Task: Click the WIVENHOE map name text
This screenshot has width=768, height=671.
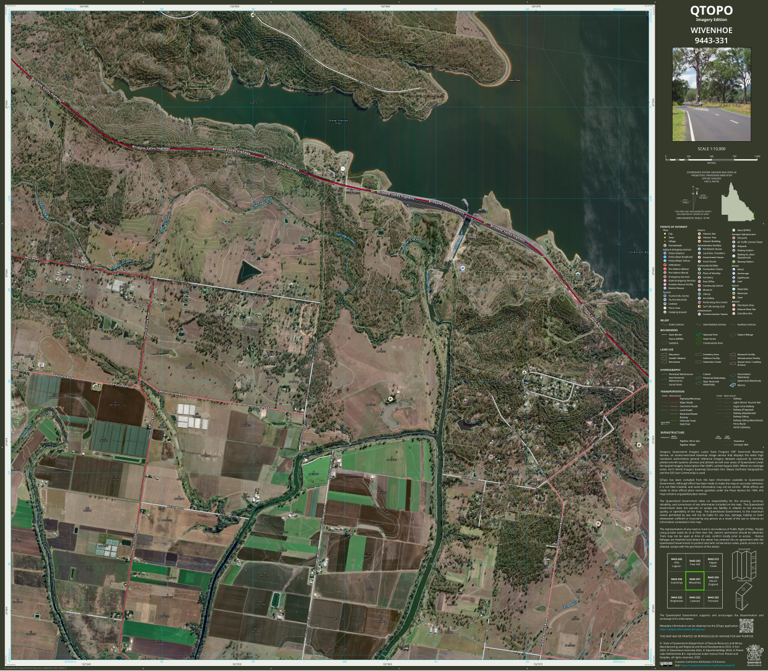Action: (x=711, y=30)
